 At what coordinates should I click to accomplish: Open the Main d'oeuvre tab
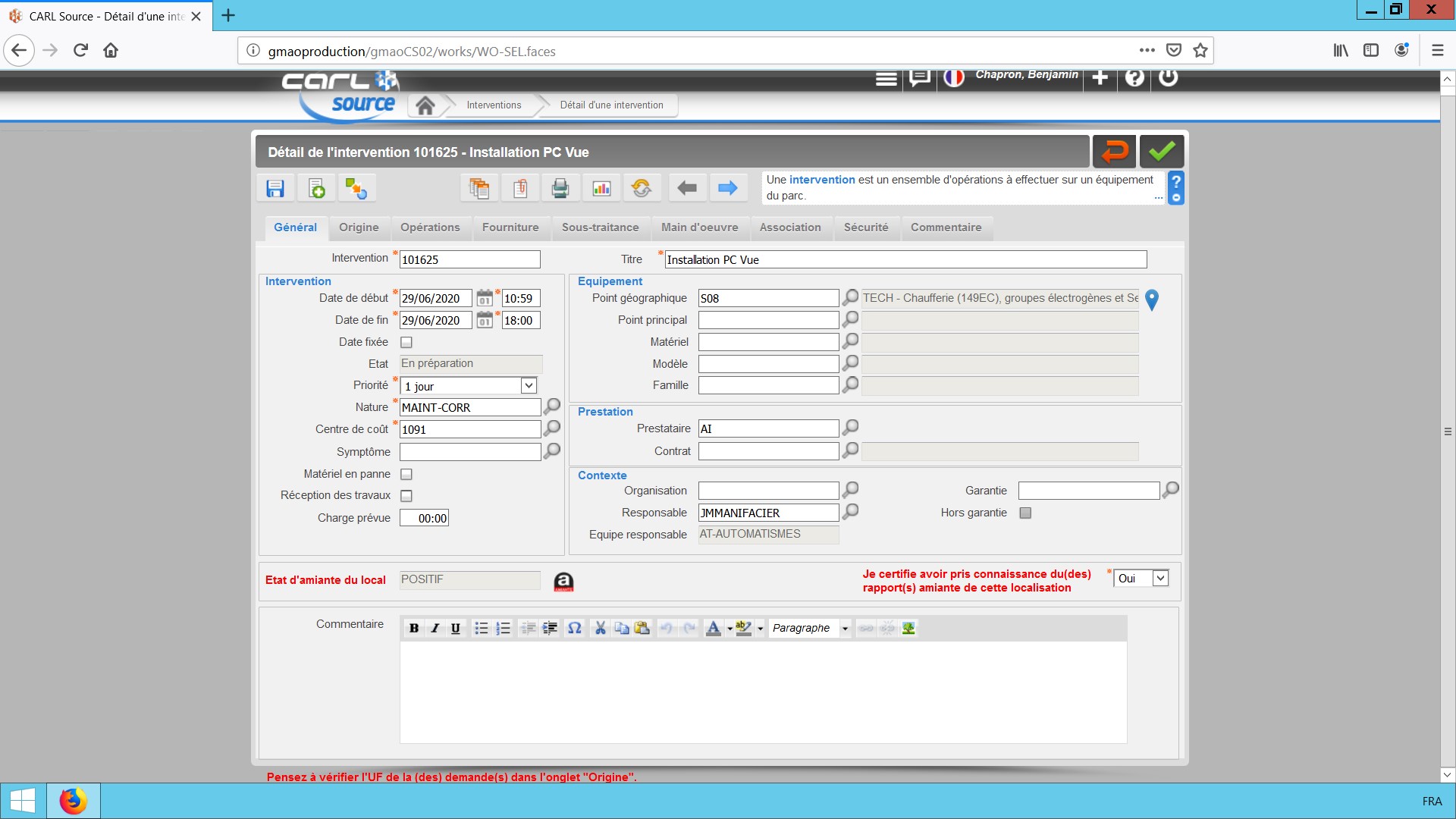(699, 227)
